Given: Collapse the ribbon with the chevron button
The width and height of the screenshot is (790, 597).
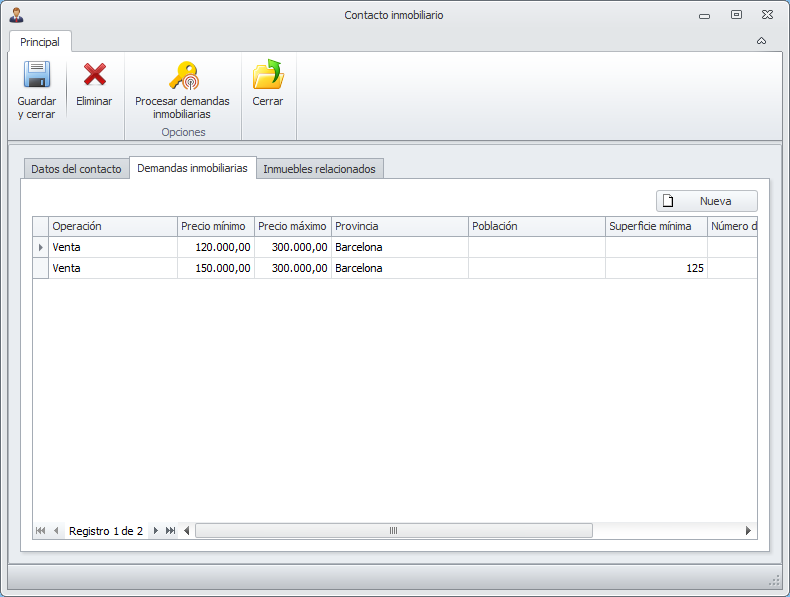Looking at the screenshot, I should 761,41.
